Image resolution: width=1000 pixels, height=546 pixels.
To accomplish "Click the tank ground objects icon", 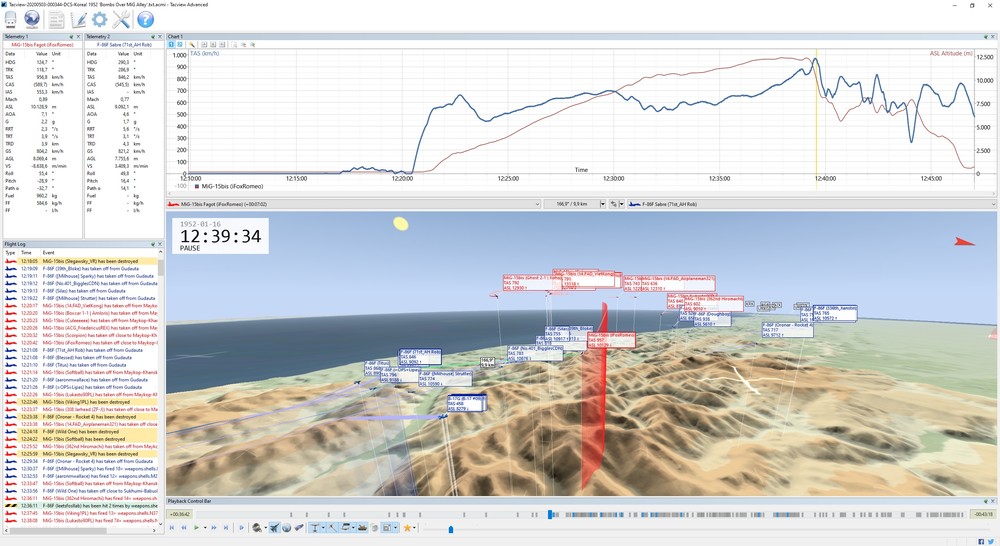I will click(362, 528).
